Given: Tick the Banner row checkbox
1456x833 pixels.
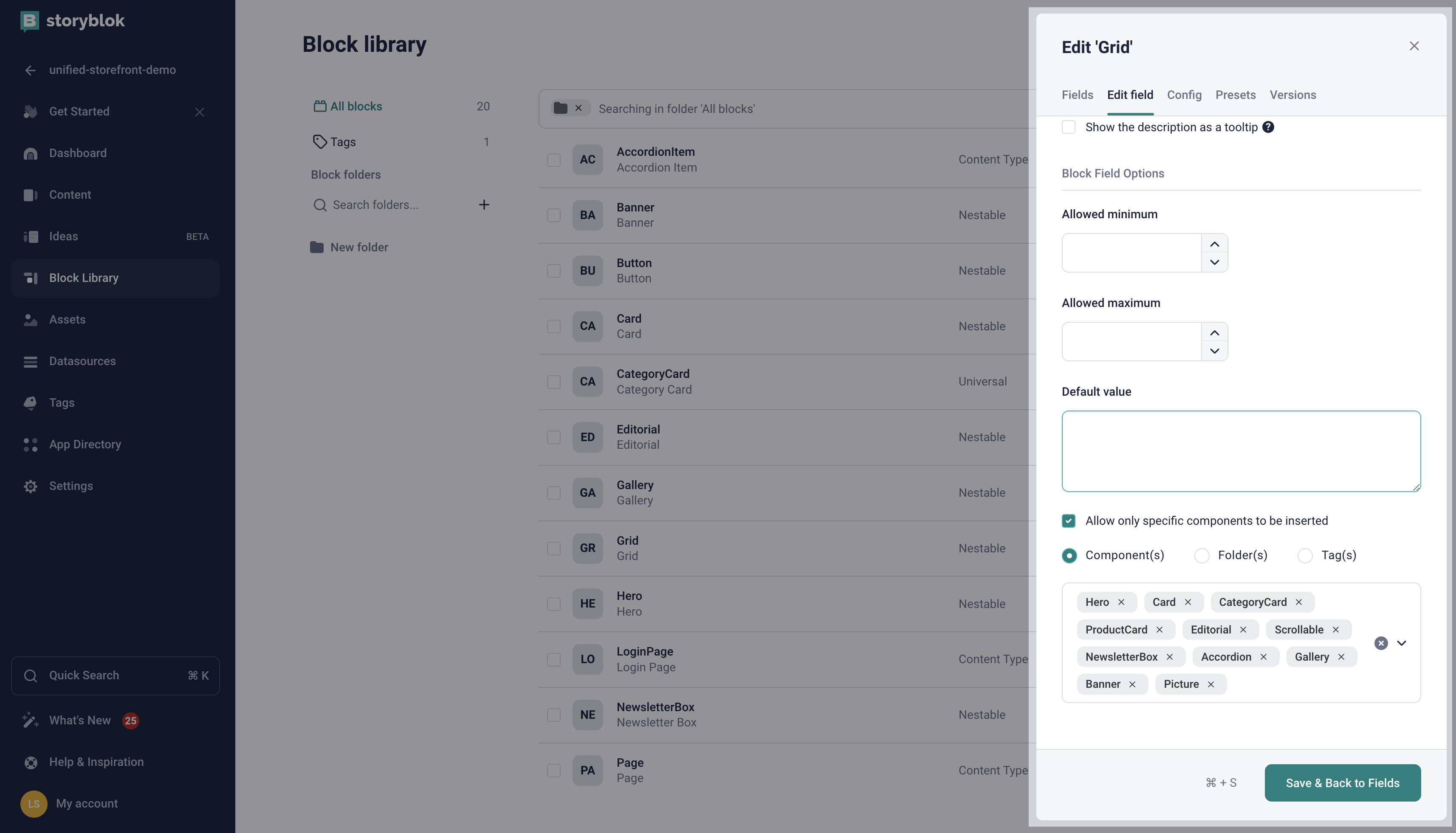Looking at the screenshot, I should (553, 215).
